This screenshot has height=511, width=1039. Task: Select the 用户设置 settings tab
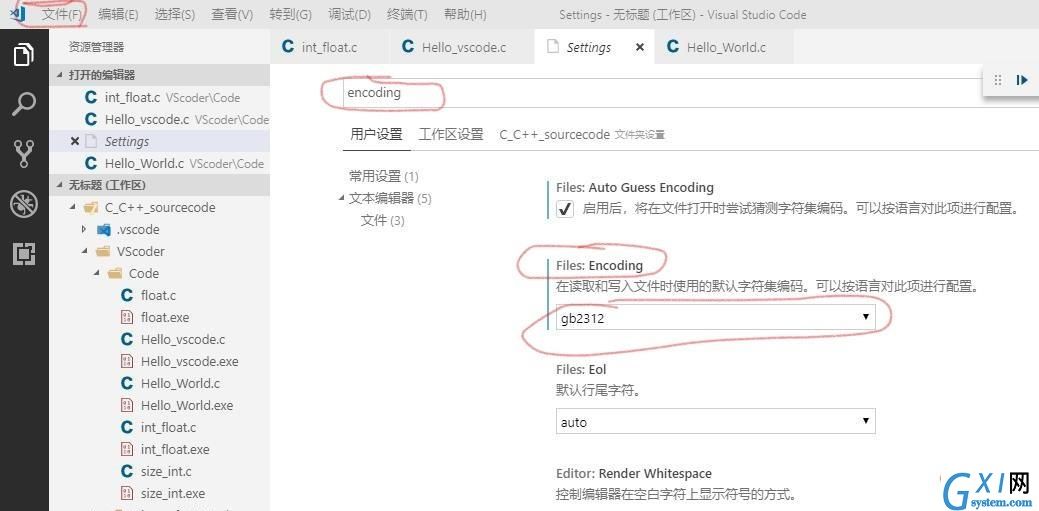[376, 135]
